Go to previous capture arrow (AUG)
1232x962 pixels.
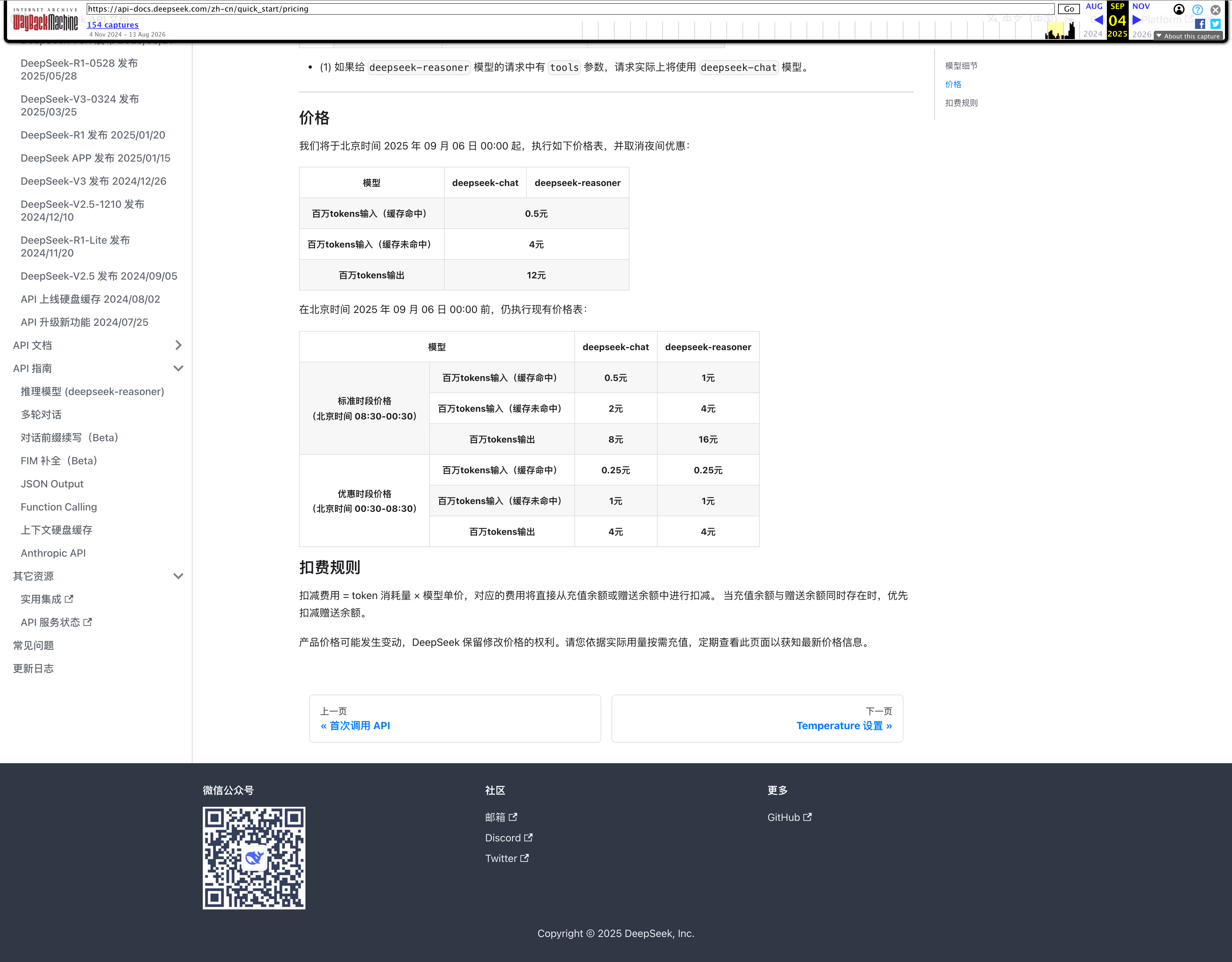[1098, 20]
